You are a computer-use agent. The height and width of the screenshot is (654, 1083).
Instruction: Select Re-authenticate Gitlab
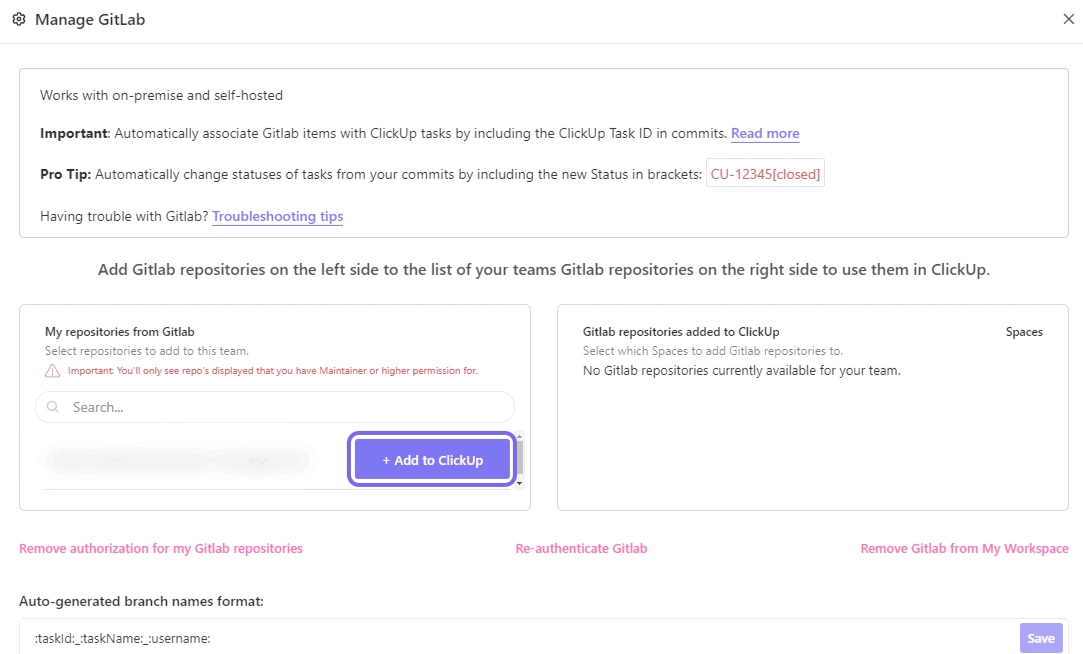pyautogui.click(x=581, y=548)
